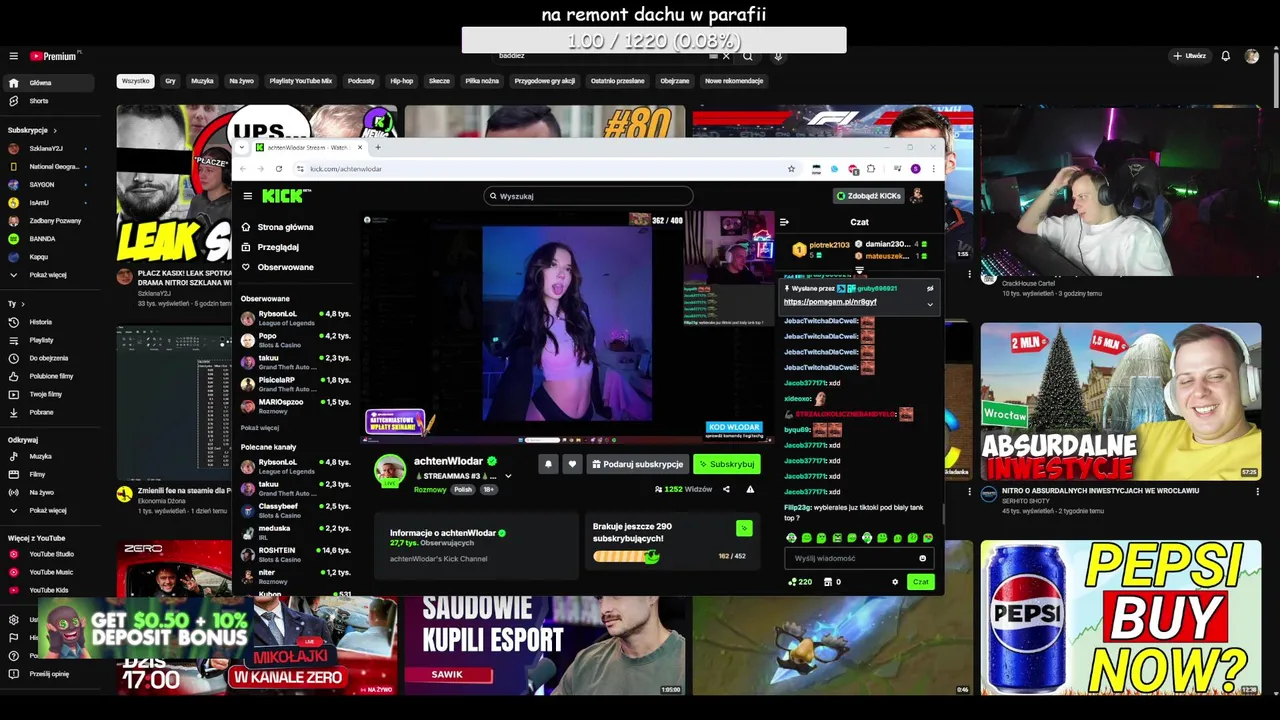Report stream with warning triangle icon
Viewport: 1280px width, 720px height.
750,489
